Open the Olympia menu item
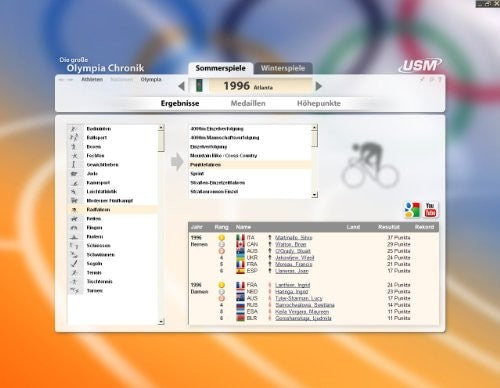 tap(151, 79)
